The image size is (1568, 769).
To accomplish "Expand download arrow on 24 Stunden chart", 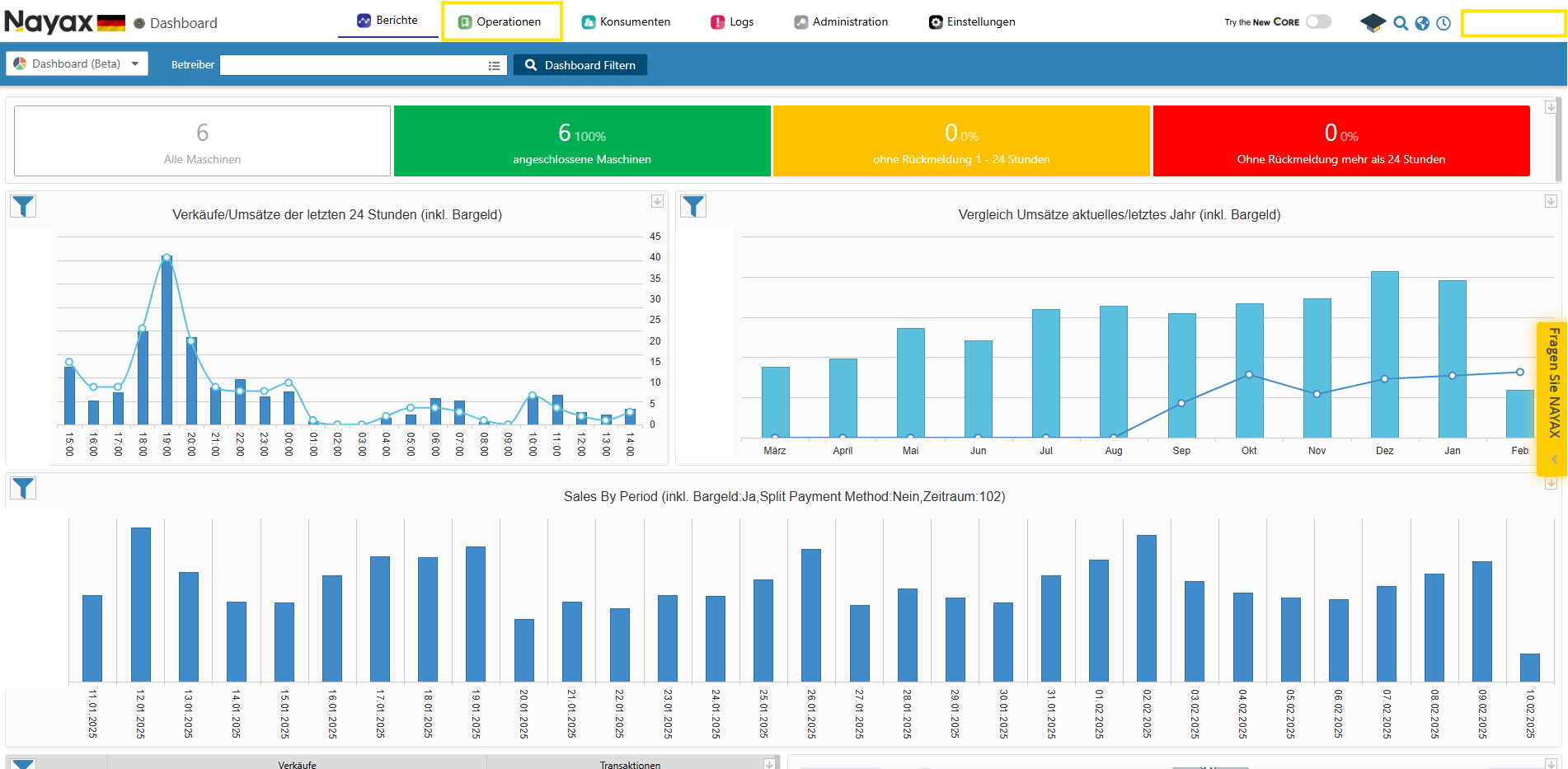I will click(657, 201).
